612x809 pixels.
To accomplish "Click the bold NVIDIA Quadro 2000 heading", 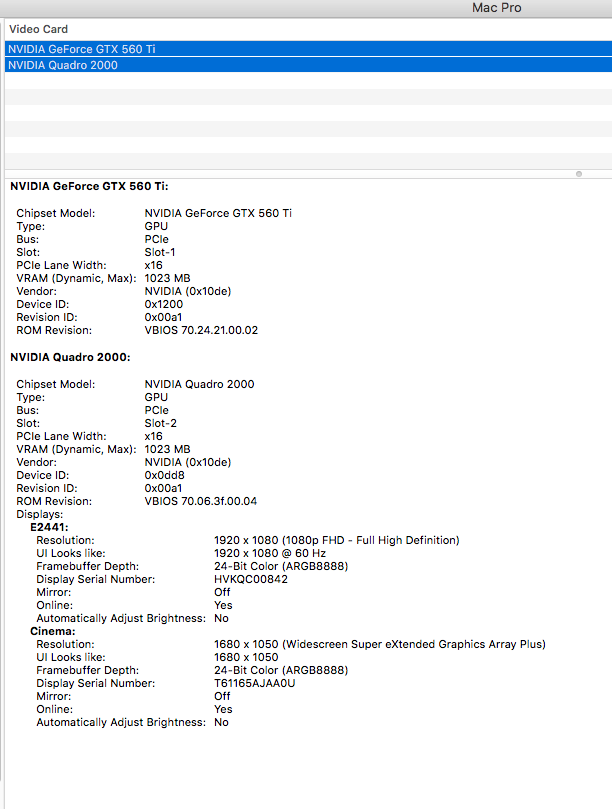I will click(70, 357).
